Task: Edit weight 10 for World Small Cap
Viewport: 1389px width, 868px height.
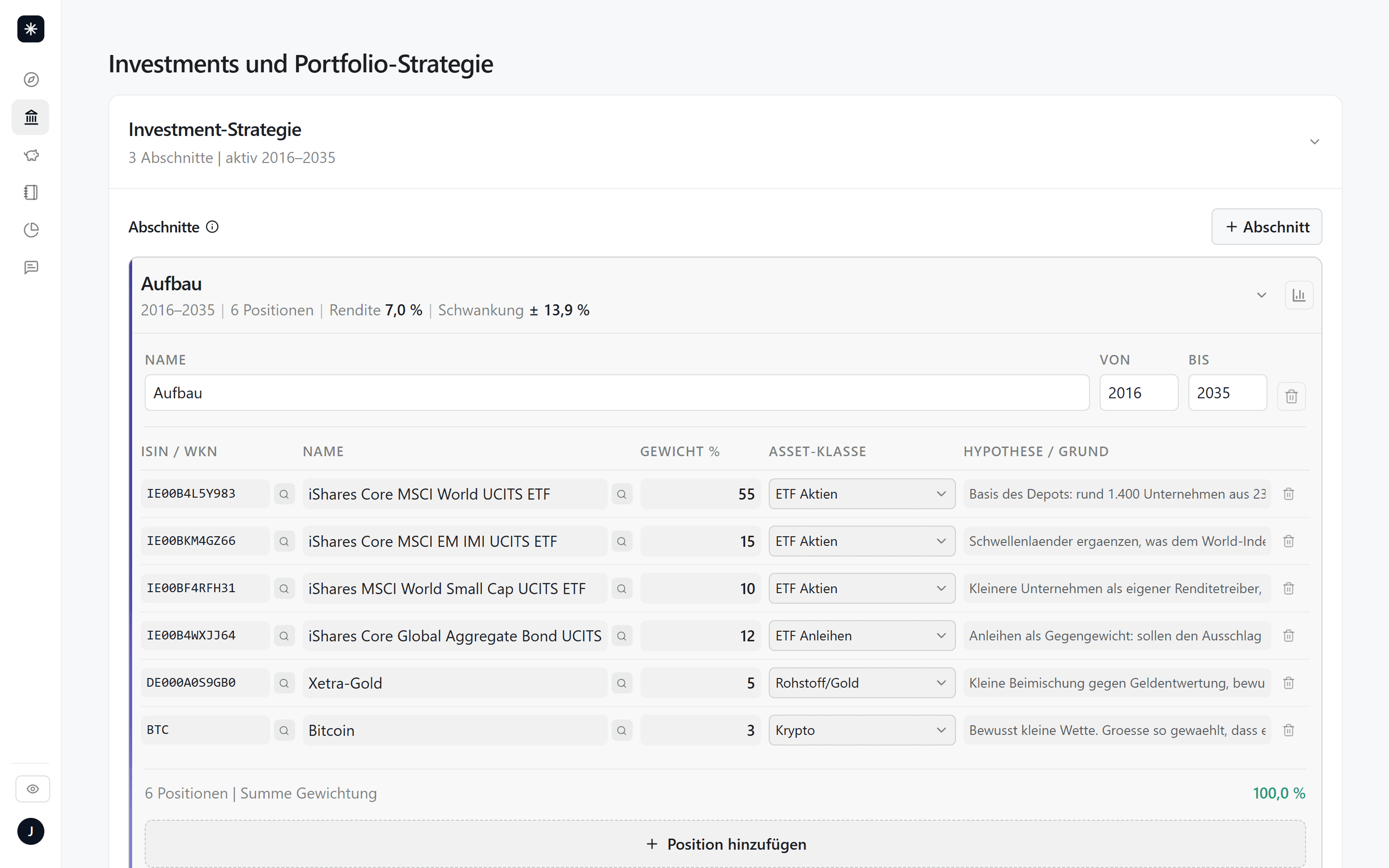Action: pos(700,588)
